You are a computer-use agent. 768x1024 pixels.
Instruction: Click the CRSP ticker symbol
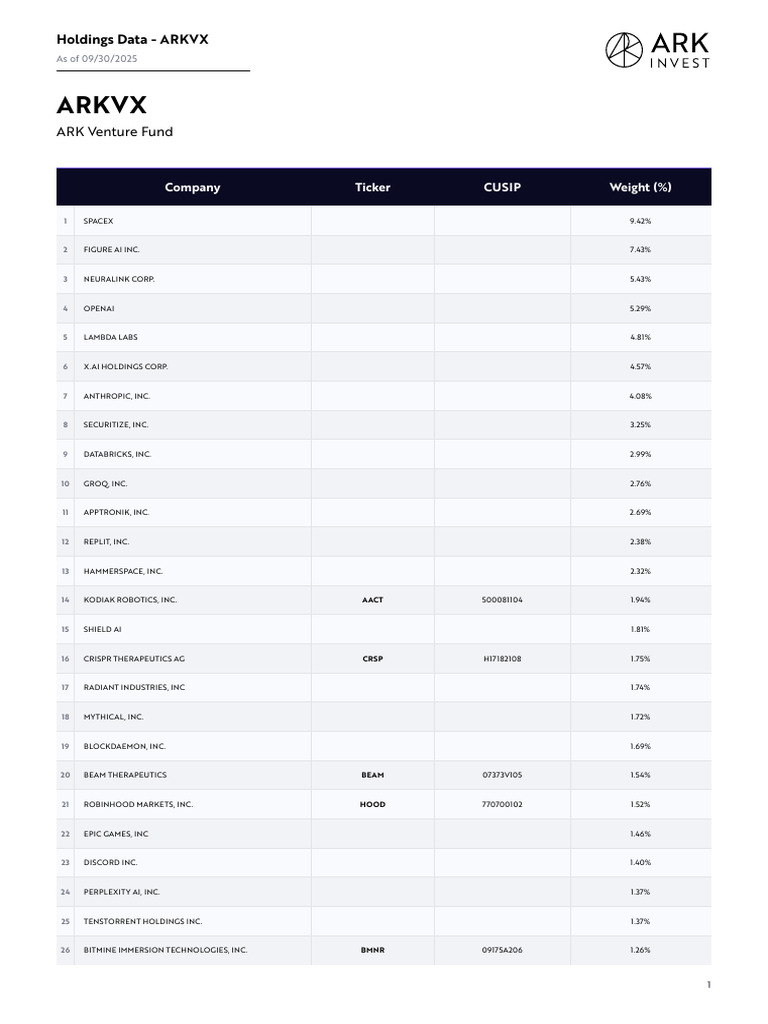(x=372, y=658)
